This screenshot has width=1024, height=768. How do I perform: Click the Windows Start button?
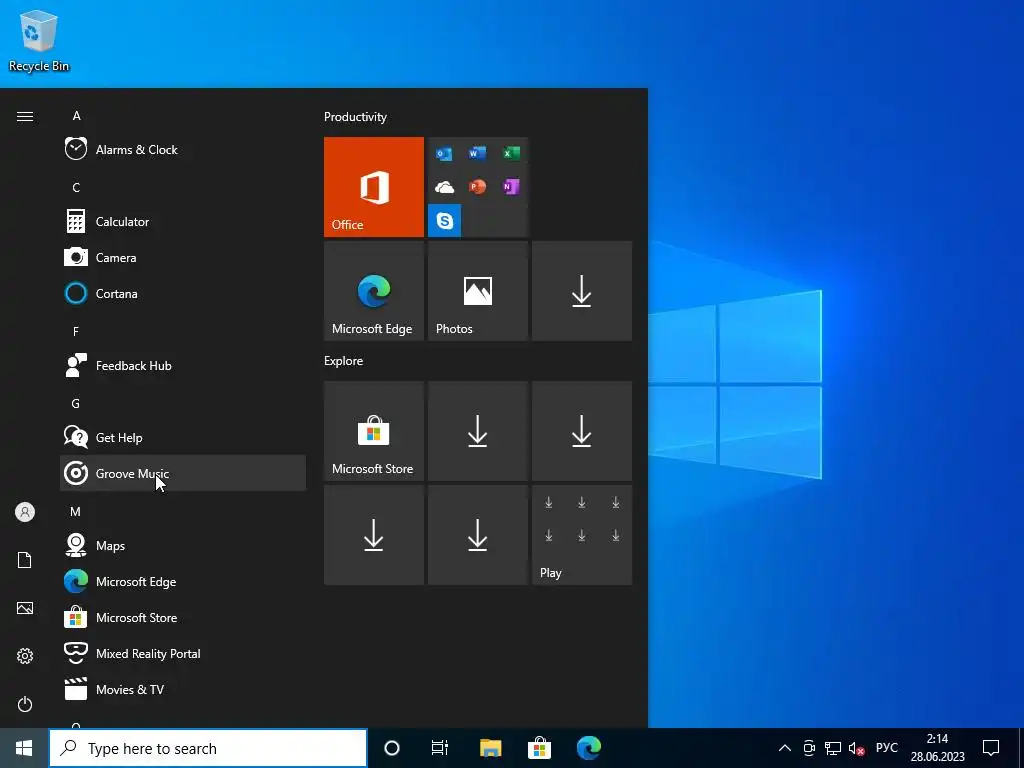coord(24,748)
